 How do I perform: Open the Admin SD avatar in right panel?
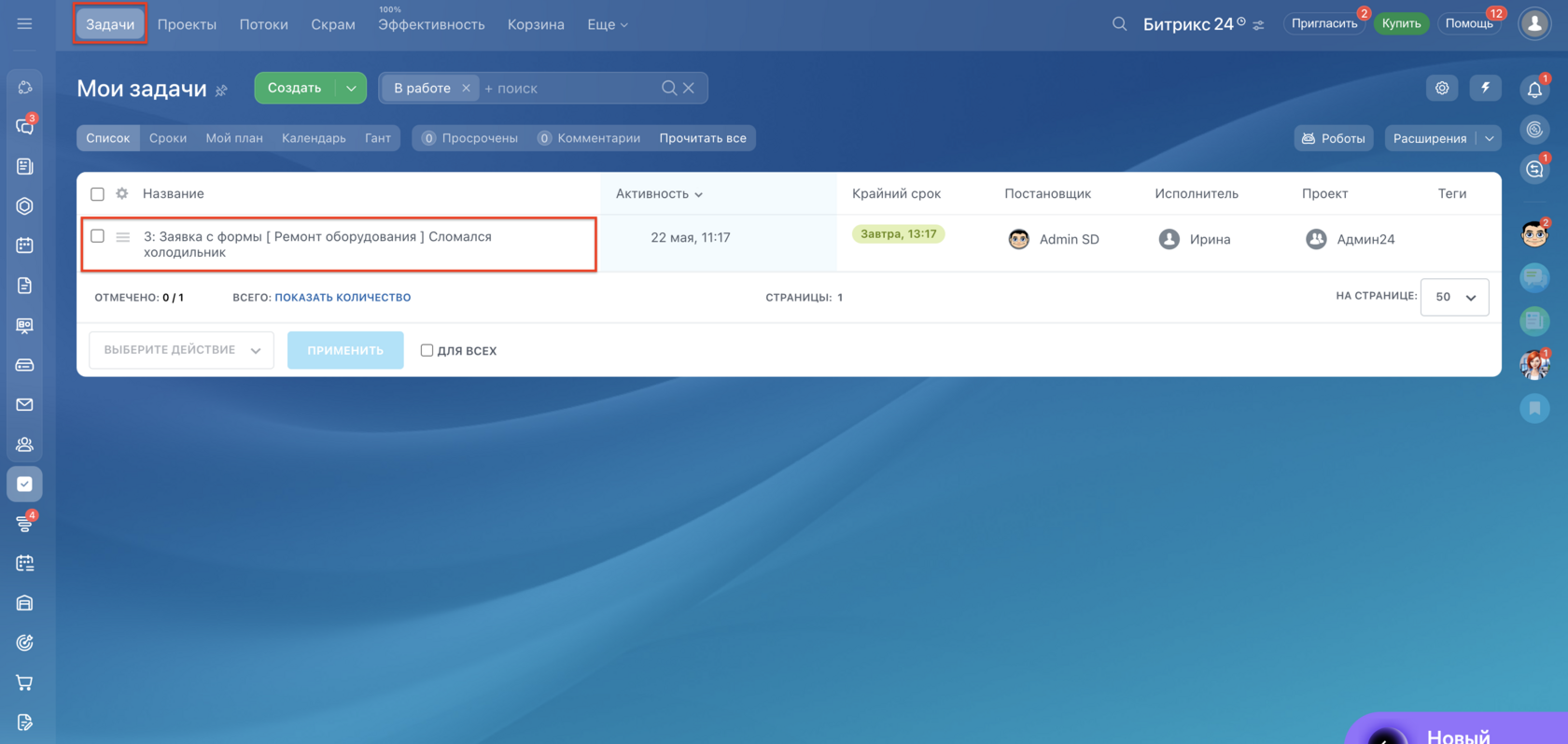(x=1535, y=233)
